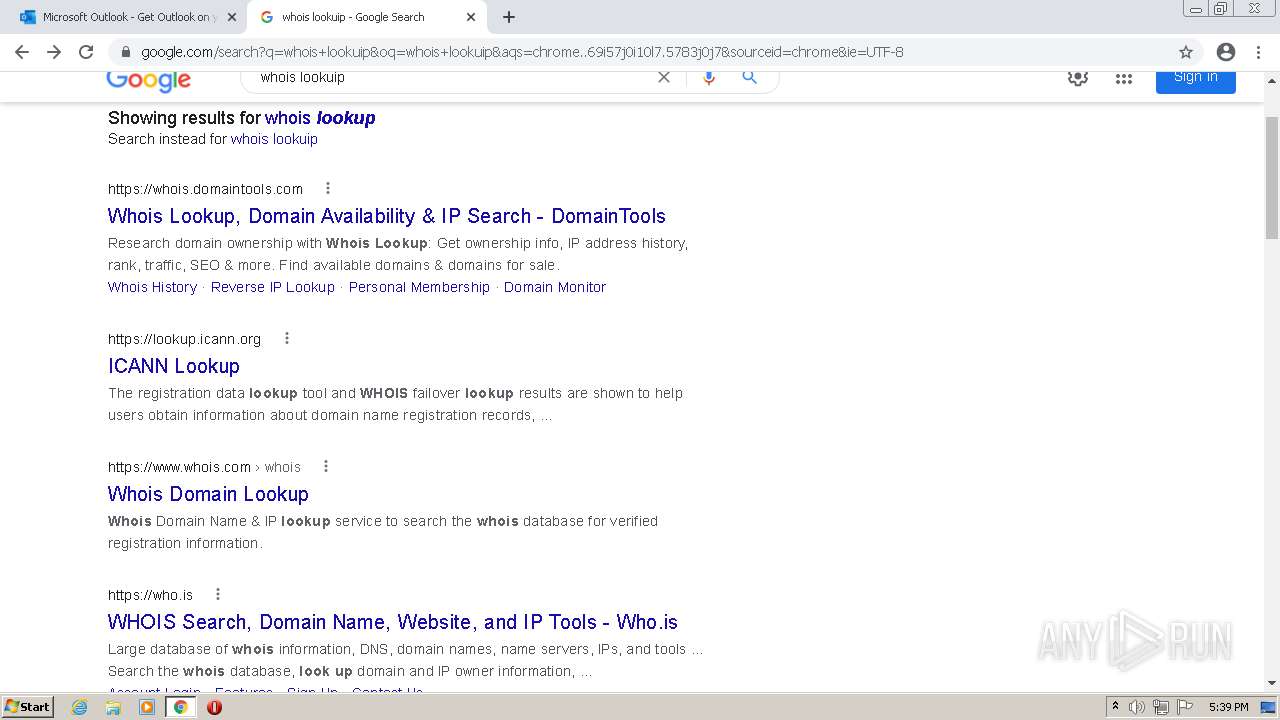
Task: Open WHOIS Search Who.is result
Action: click(x=393, y=622)
